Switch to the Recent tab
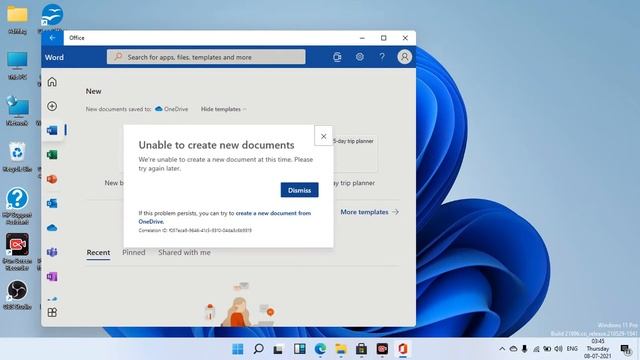Viewport: 640px width, 360px height. pos(98,253)
